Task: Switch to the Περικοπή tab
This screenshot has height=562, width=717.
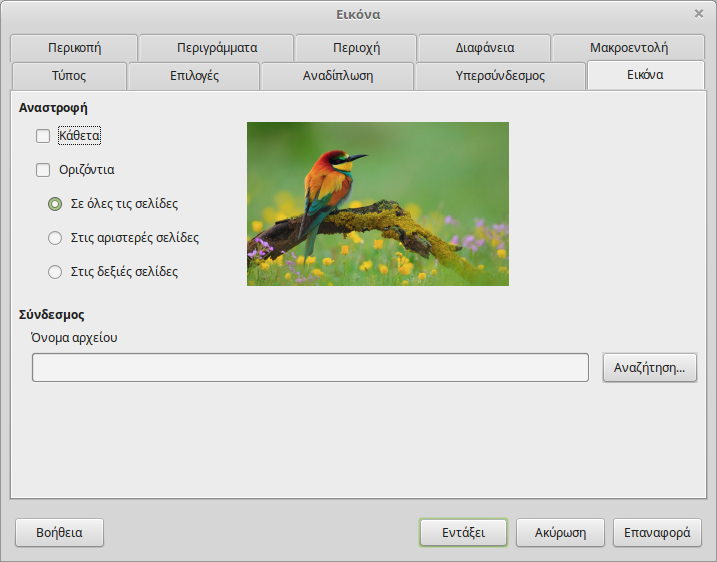Action: click(74, 47)
